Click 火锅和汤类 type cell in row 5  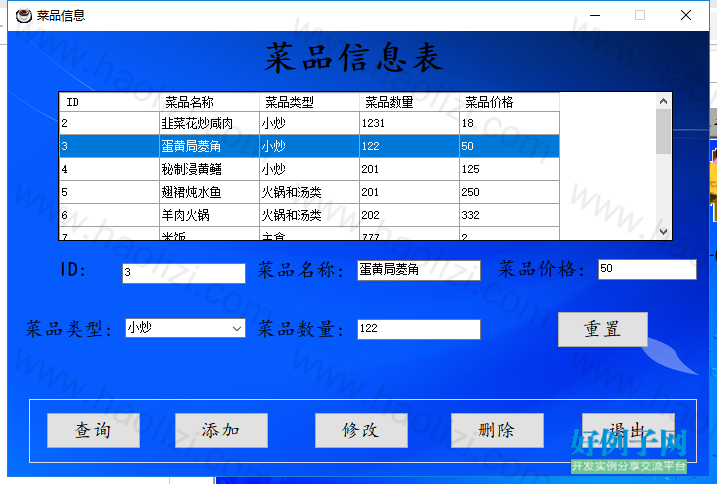[310, 192]
